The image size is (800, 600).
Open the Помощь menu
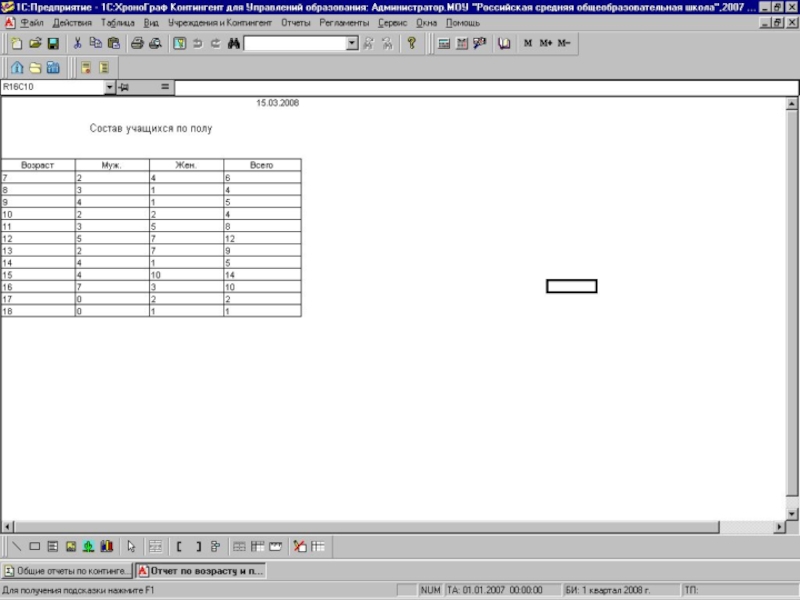point(463,23)
